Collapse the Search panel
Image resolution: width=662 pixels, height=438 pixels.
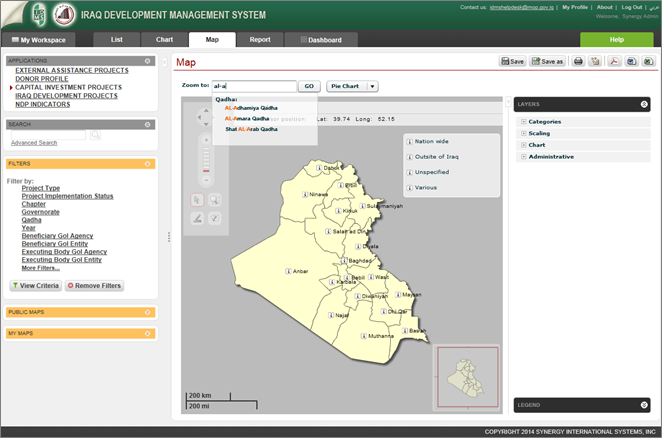click(x=147, y=125)
